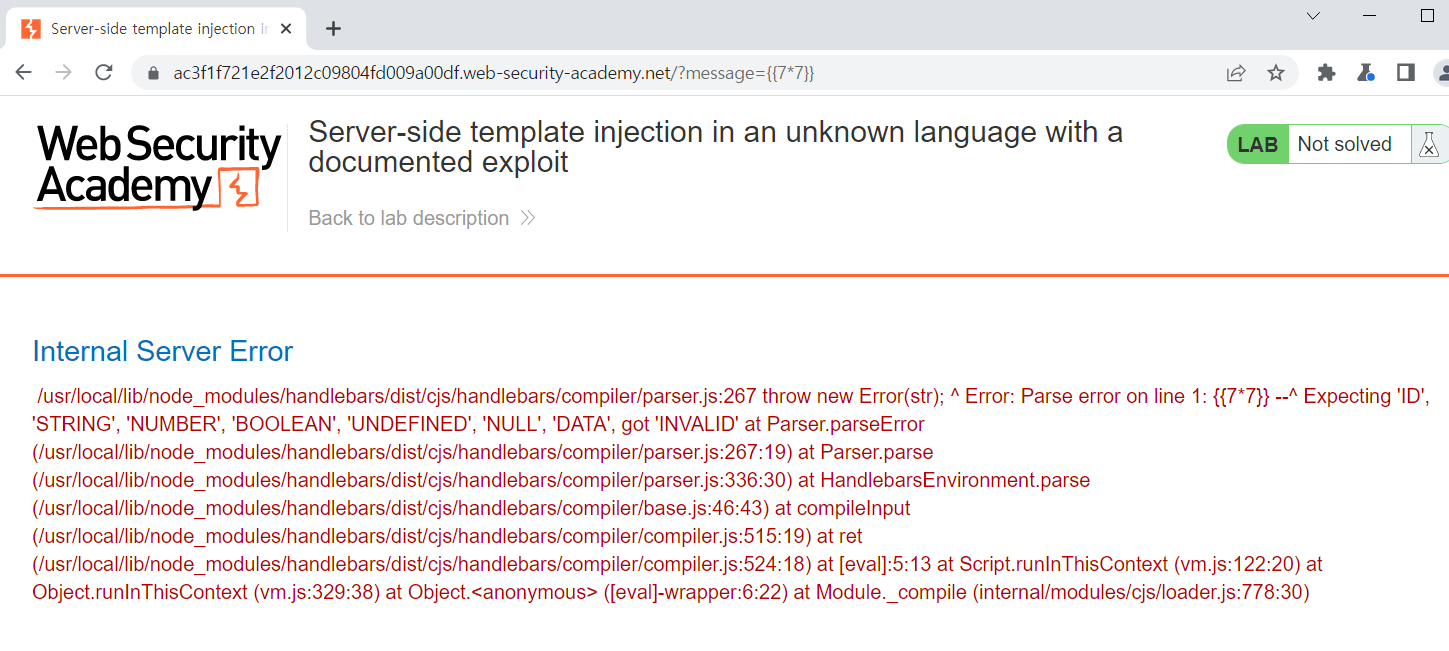Viewport: 1449px width, 651px height.
Task: View site info via padlock icon
Action: [153, 73]
